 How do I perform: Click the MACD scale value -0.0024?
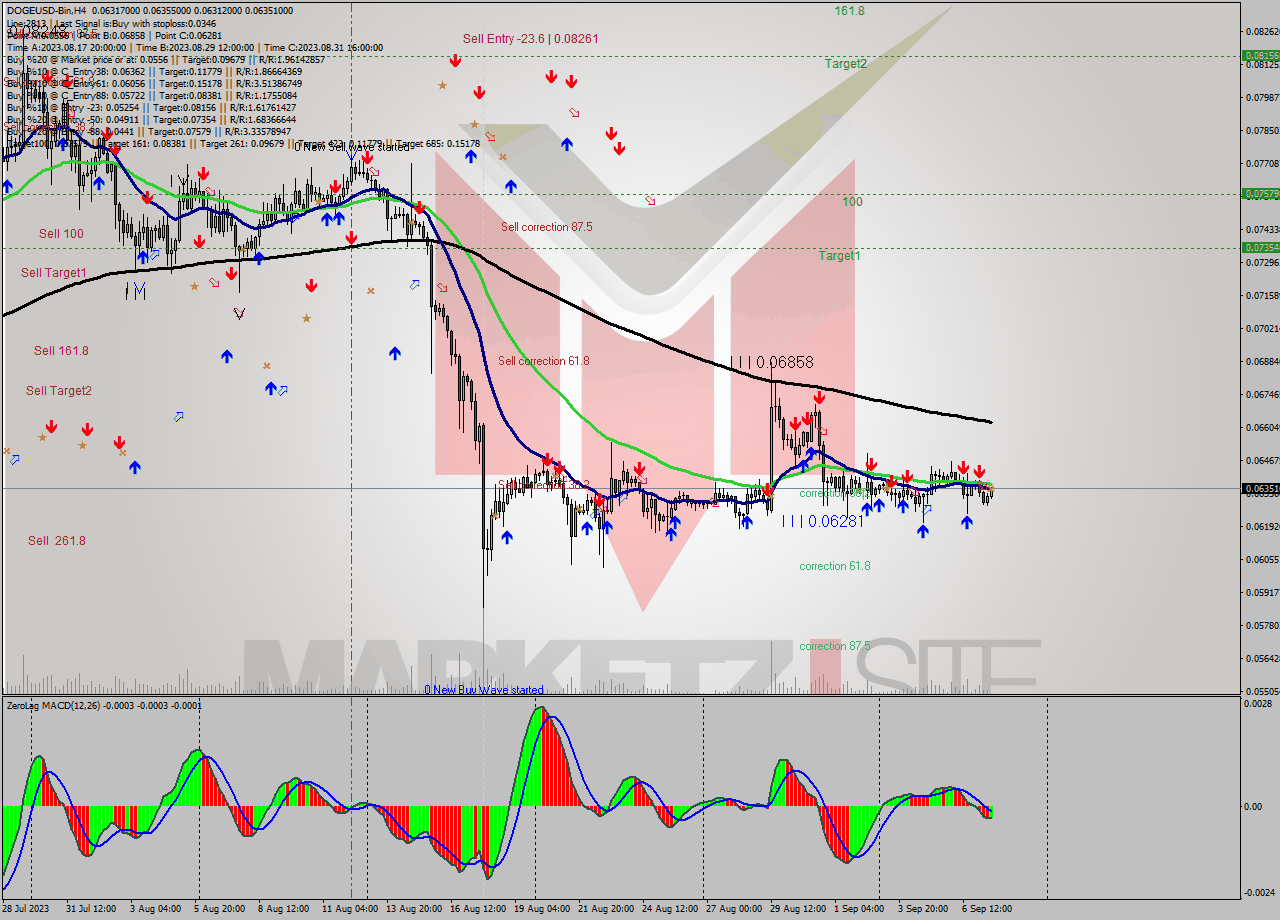(x=1259, y=892)
